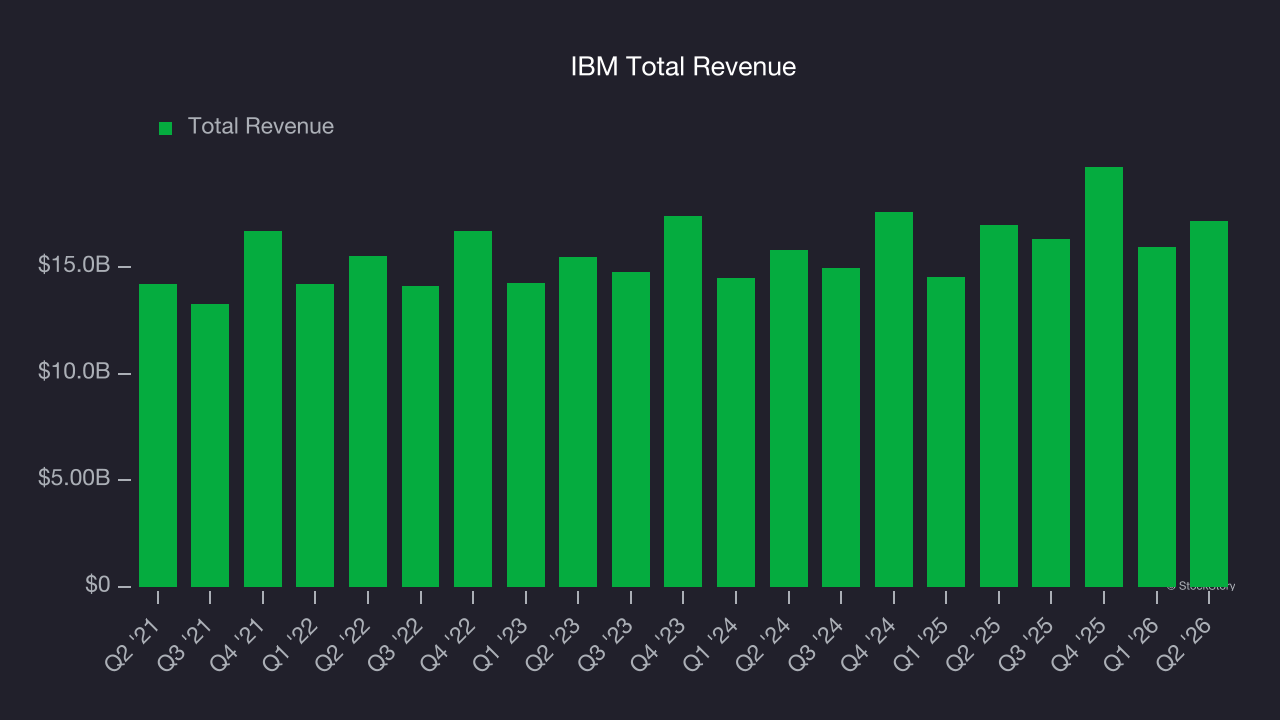Select the Q2 '21 revenue bar

(158, 435)
